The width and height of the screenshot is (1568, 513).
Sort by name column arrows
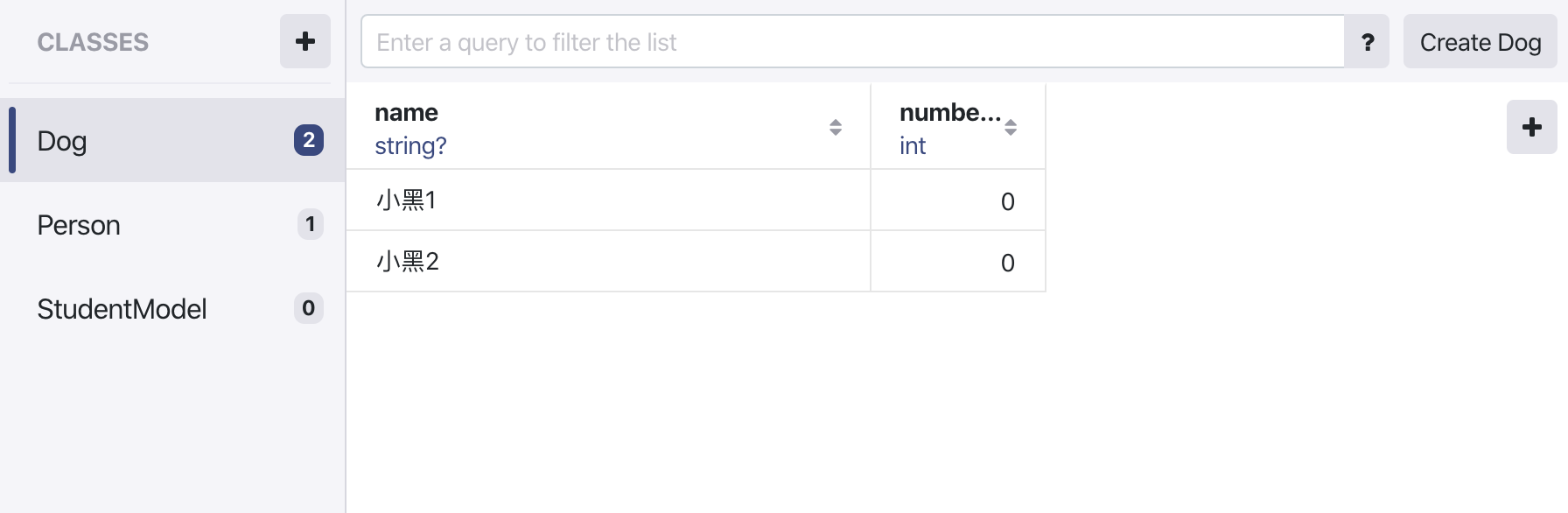[x=836, y=128]
